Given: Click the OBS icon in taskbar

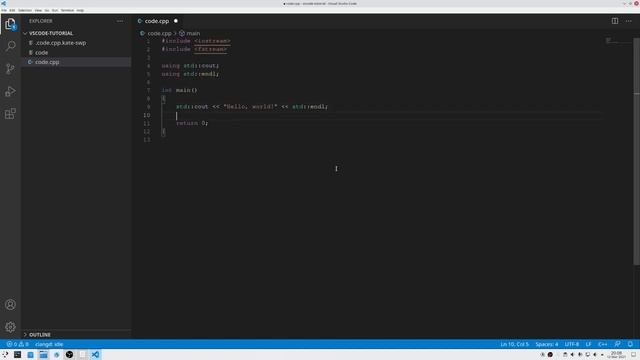Looking at the screenshot, I should point(69,354).
